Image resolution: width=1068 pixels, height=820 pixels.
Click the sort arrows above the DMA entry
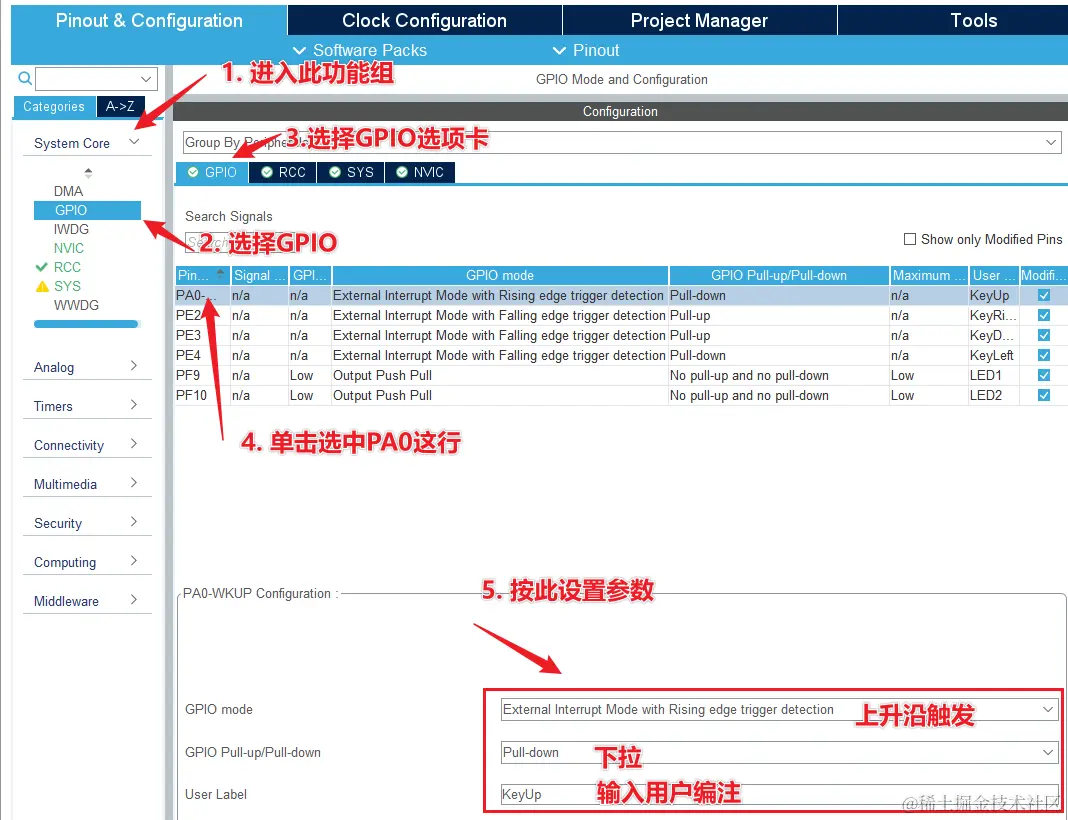(88, 172)
